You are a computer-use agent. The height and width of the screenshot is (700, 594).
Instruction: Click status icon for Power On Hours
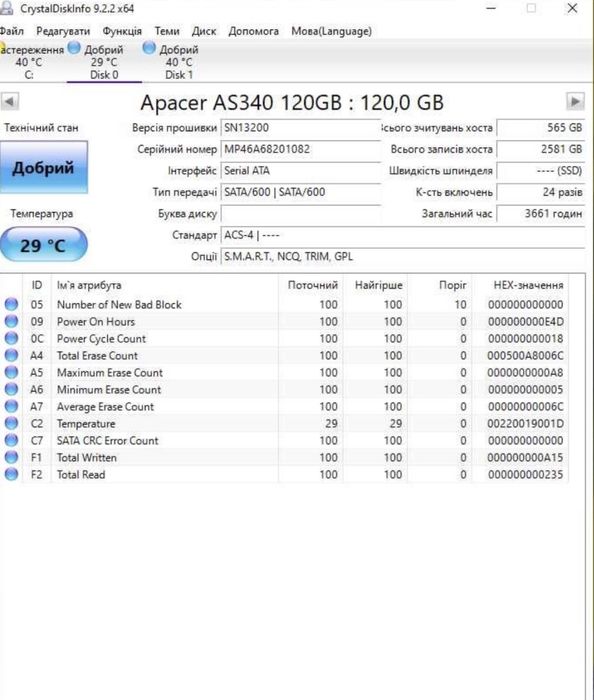tap(11, 321)
